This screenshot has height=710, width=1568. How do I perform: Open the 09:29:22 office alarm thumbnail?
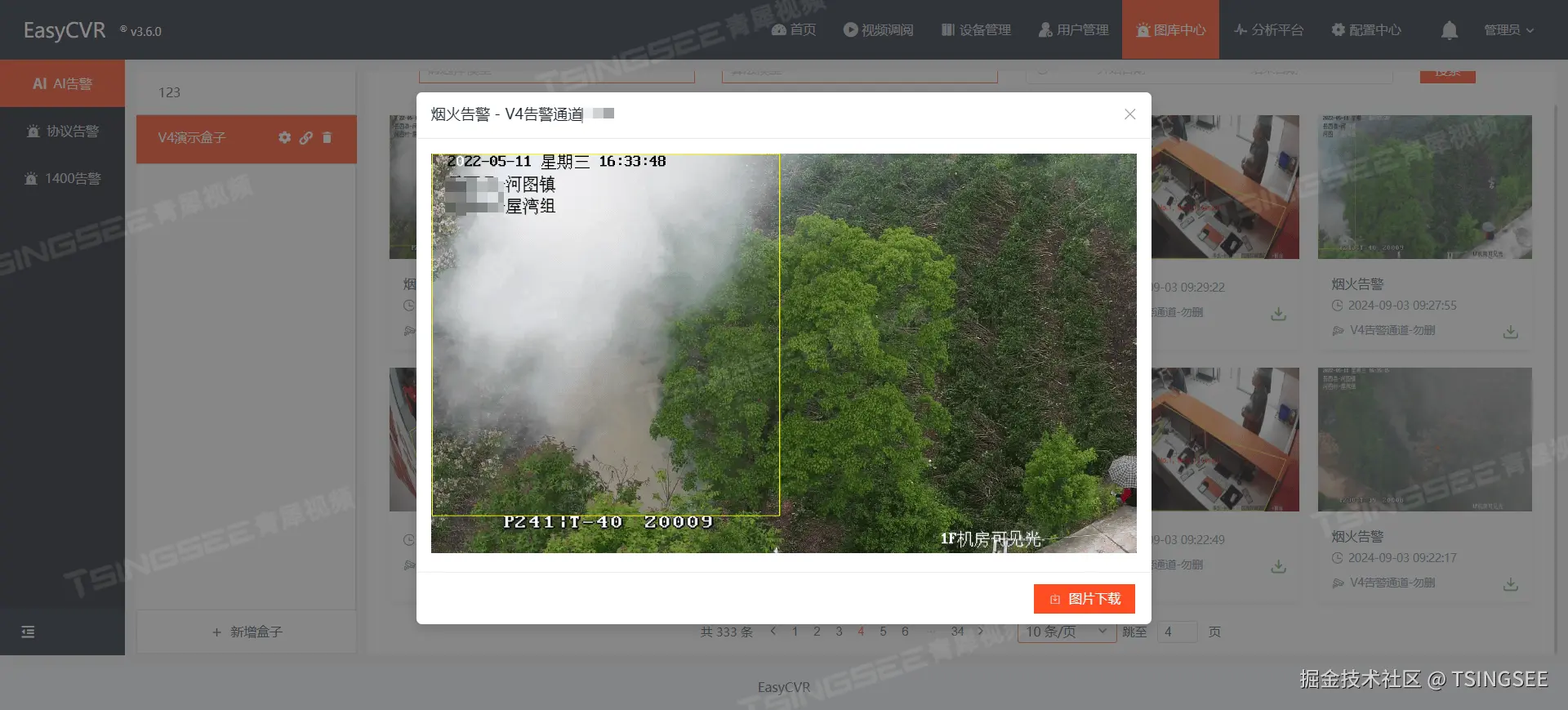1225,187
